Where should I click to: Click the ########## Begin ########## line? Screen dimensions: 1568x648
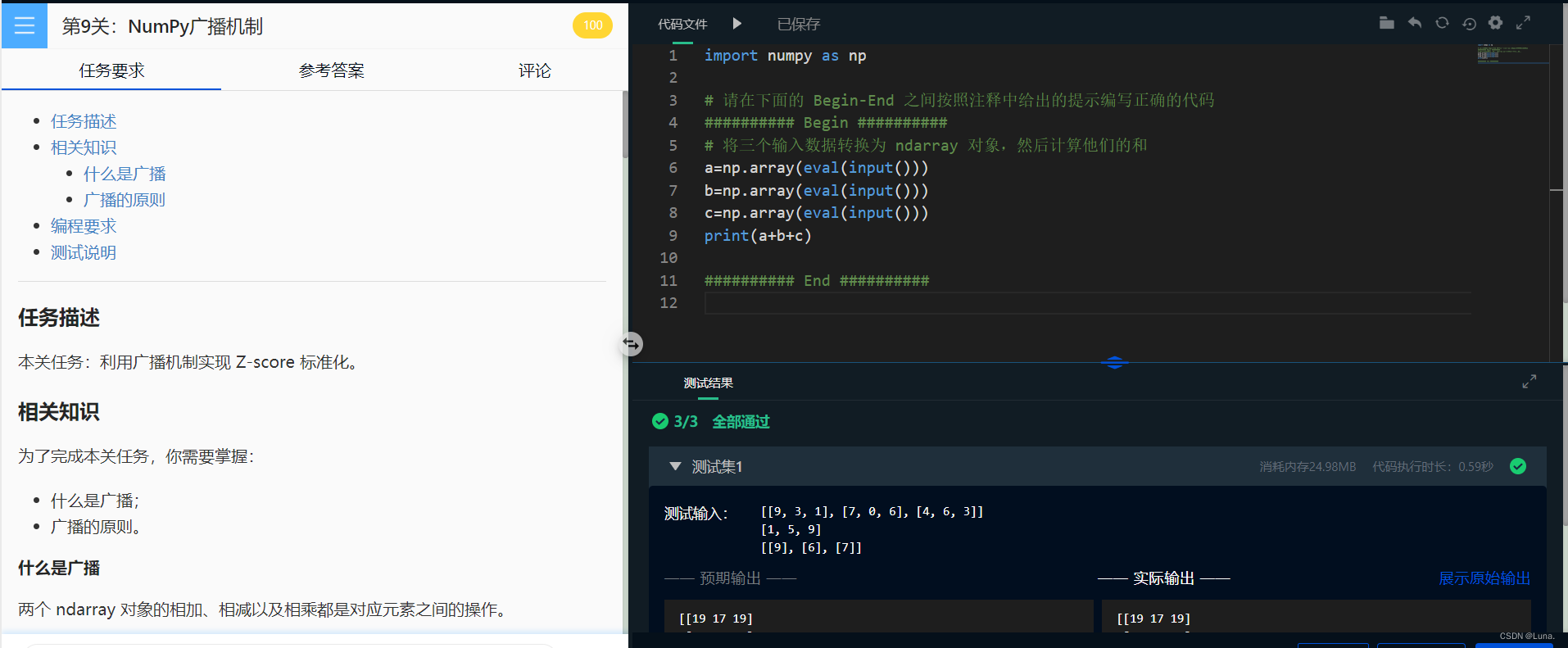(x=826, y=123)
